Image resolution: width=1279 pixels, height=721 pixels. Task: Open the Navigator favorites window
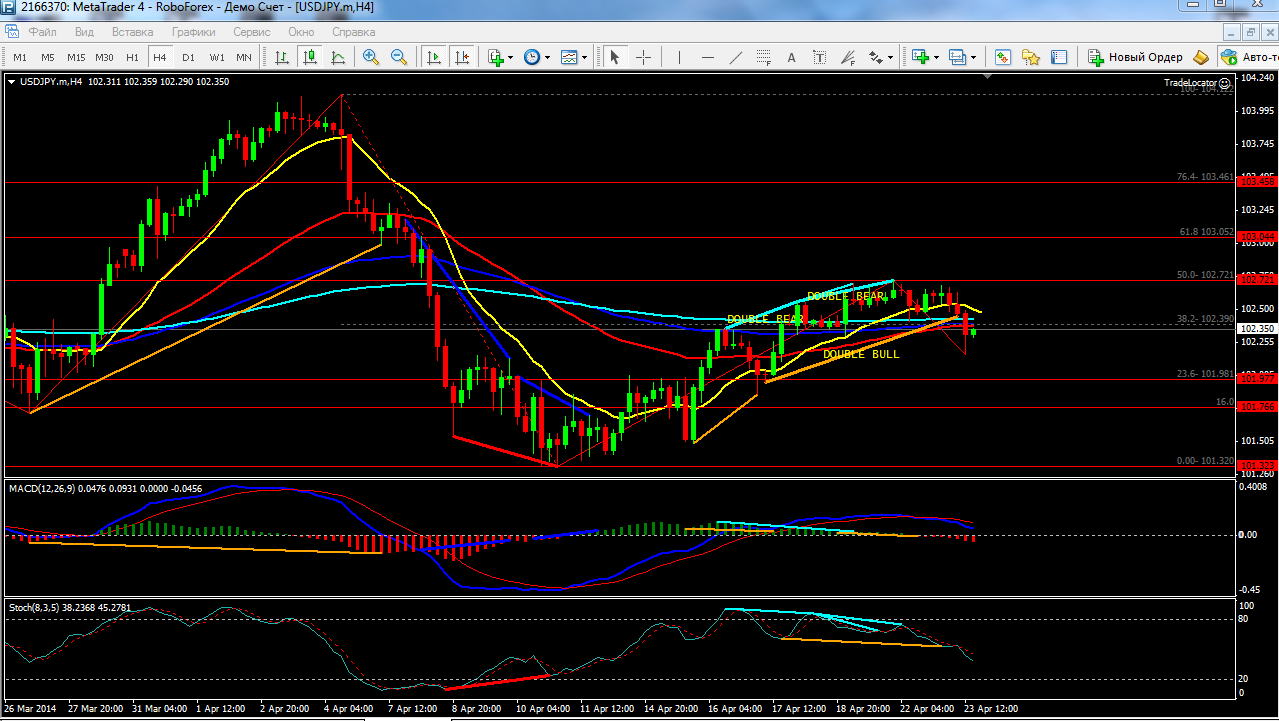click(1030, 57)
